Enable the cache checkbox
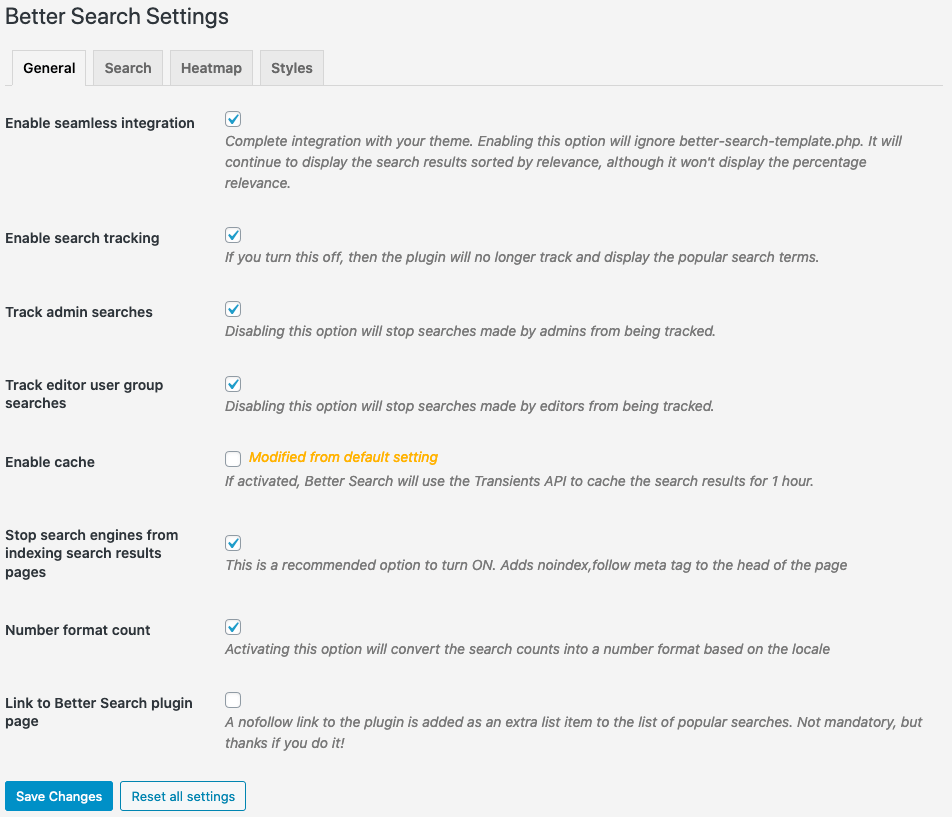Screen dimensions: 952x817 coord(233,458)
